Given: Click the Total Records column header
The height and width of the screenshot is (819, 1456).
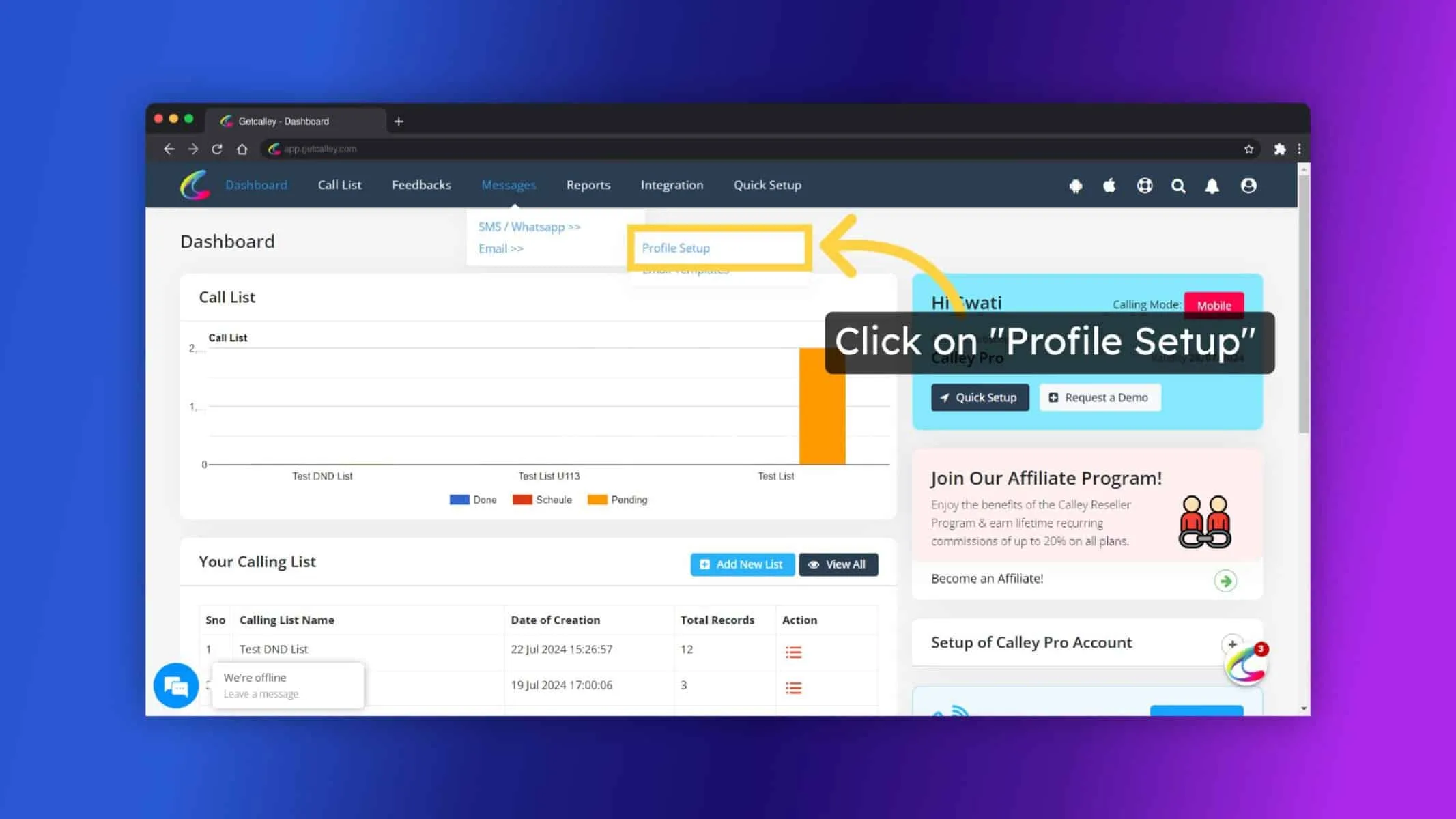Looking at the screenshot, I should click(717, 620).
